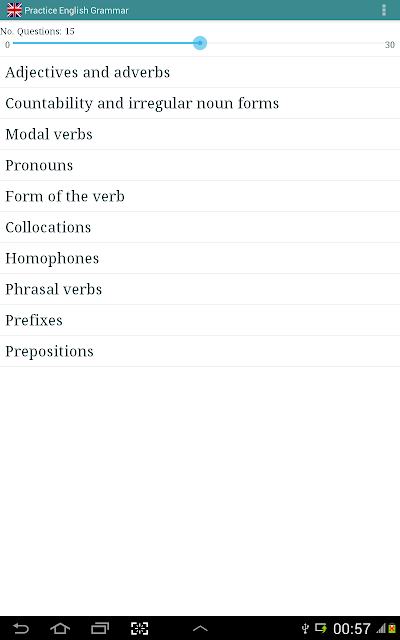Pick the Homophones category
The height and width of the screenshot is (640, 400).
(200, 258)
